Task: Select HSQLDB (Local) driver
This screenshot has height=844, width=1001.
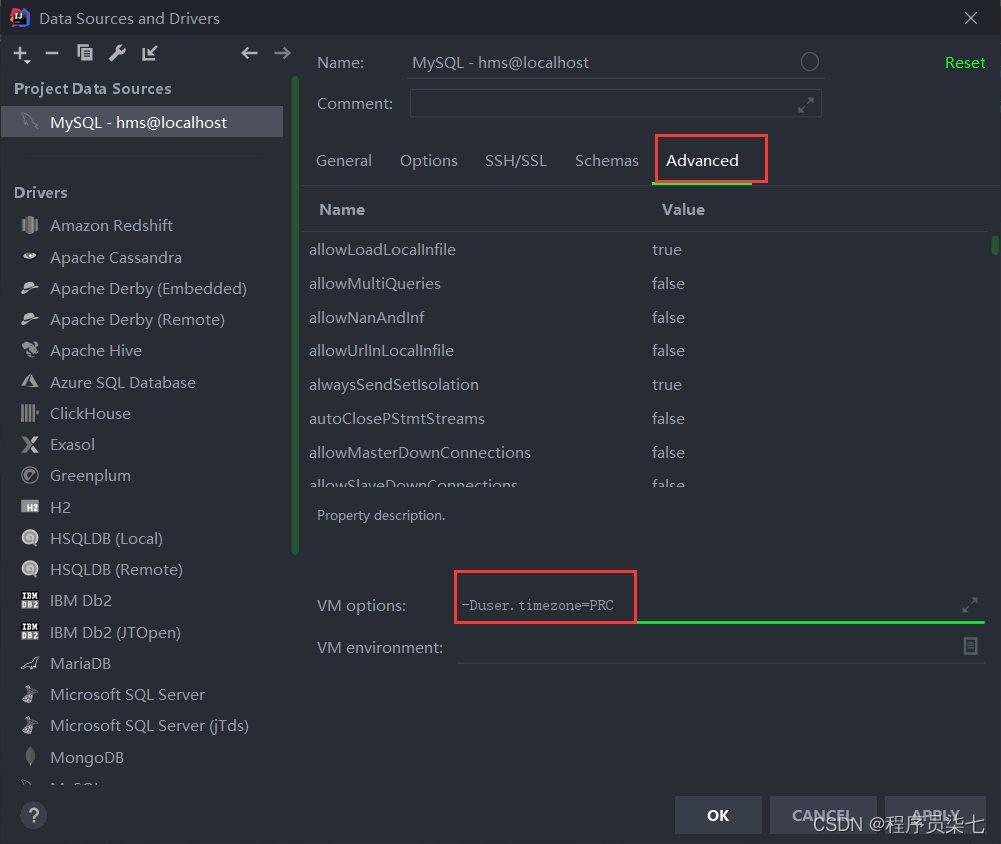Action: coord(106,539)
